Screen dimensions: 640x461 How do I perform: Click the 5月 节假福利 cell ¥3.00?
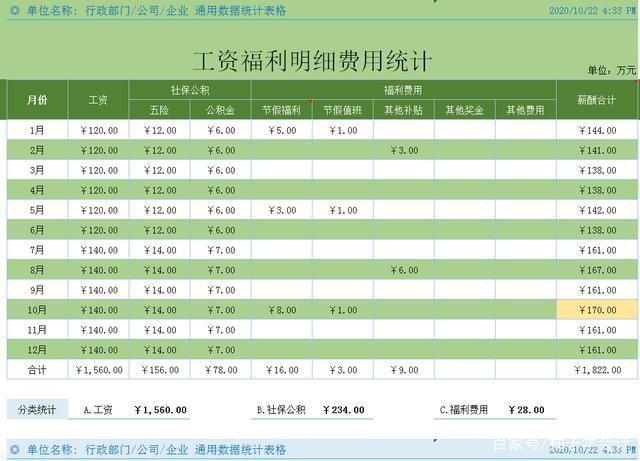(282, 210)
